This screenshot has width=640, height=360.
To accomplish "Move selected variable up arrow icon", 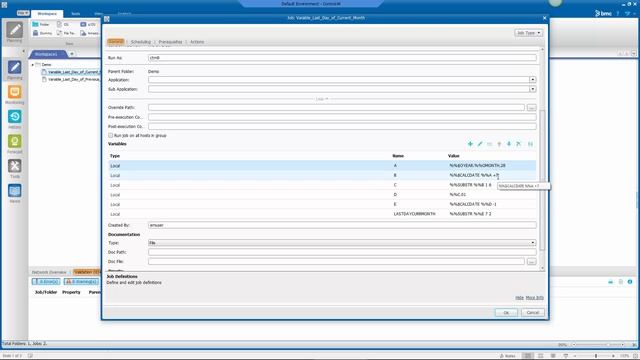I will tap(499, 144).
